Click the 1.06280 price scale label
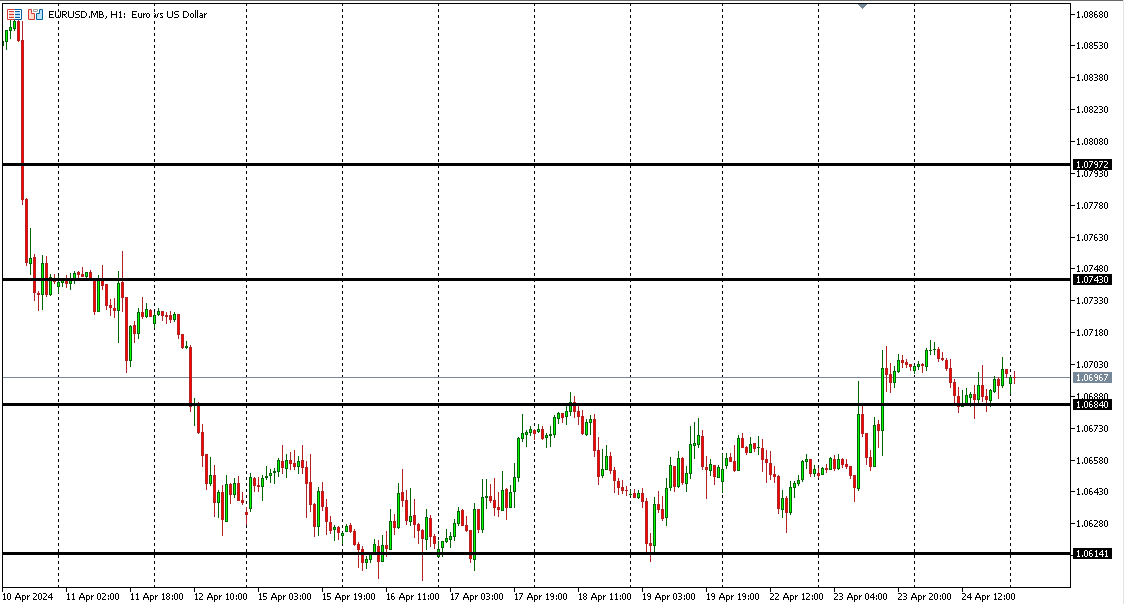The image size is (1124, 604). [x=1092, y=523]
